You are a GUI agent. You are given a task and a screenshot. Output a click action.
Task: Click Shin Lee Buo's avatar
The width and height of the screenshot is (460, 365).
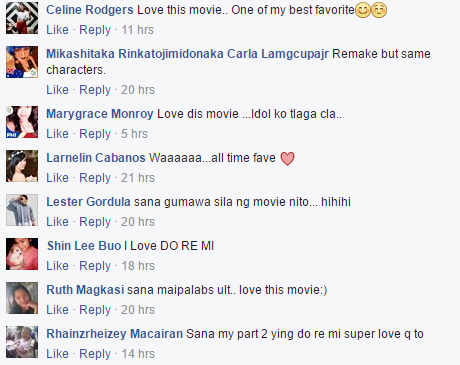point(22,254)
